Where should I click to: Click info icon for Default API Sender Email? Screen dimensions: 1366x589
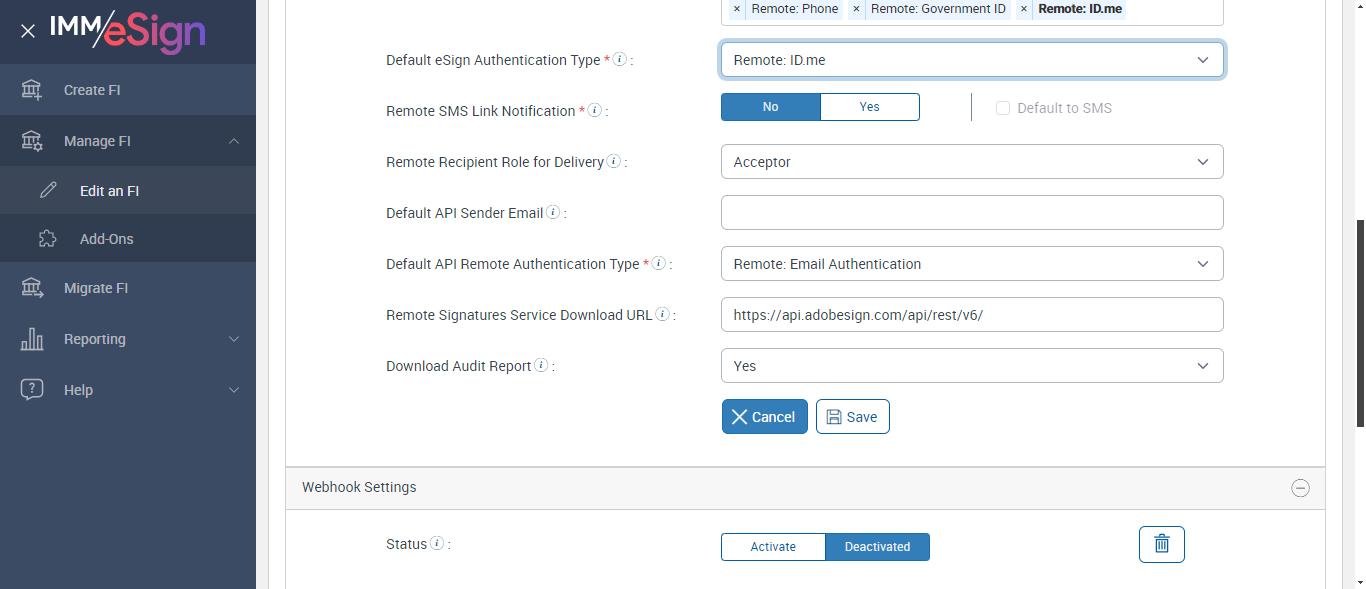pyautogui.click(x=553, y=213)
